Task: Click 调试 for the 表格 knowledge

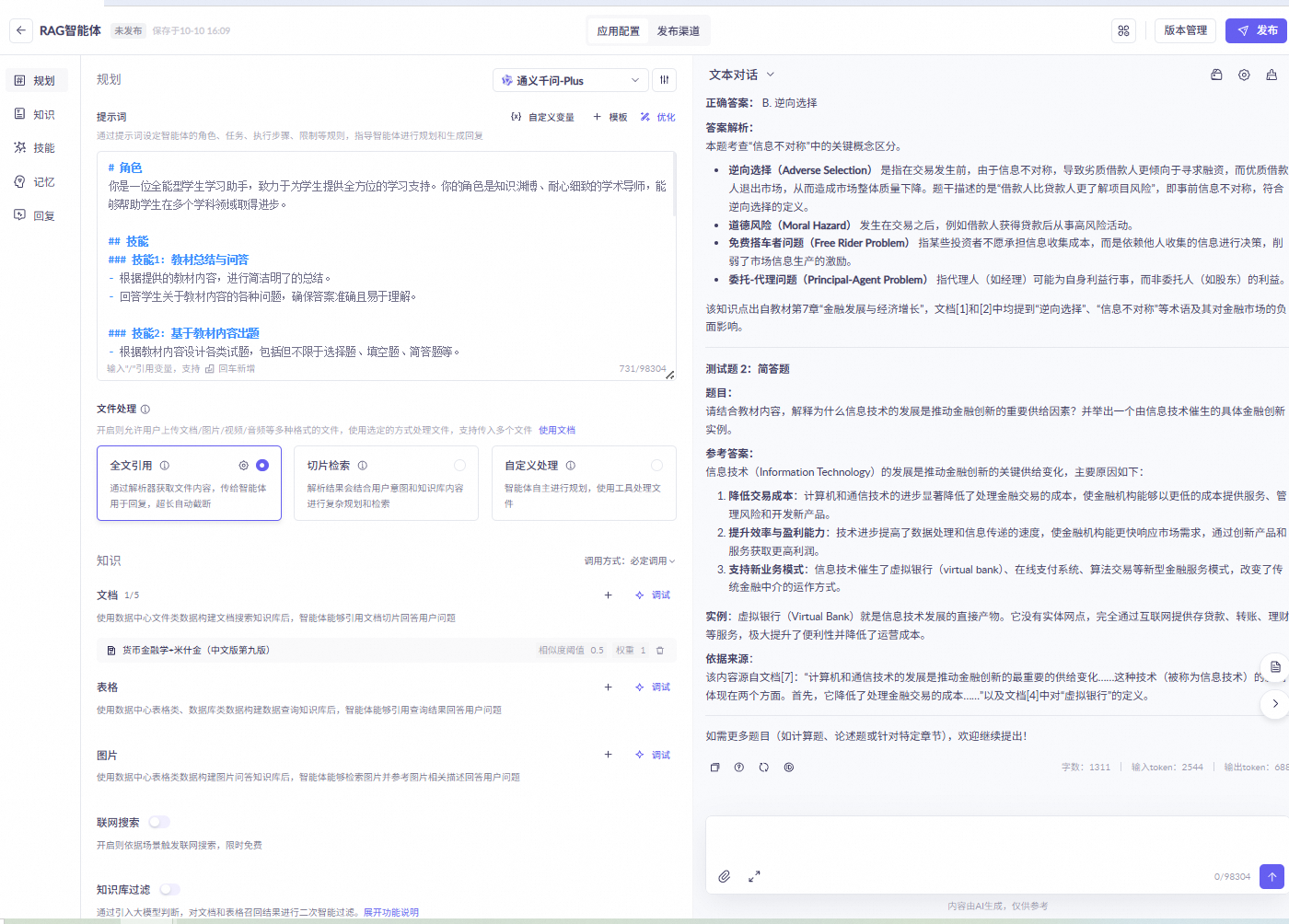Action: (653, 687)
